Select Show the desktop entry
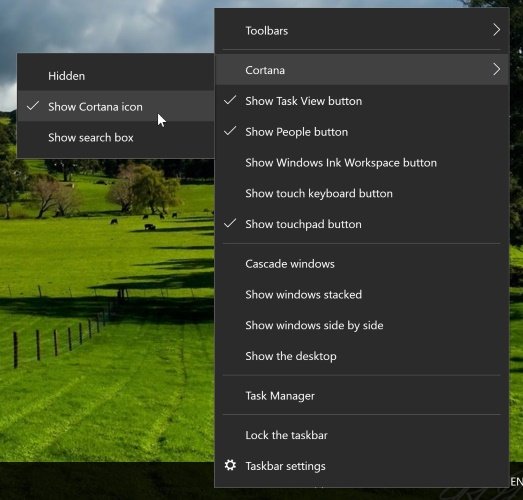 pos(362,356)
